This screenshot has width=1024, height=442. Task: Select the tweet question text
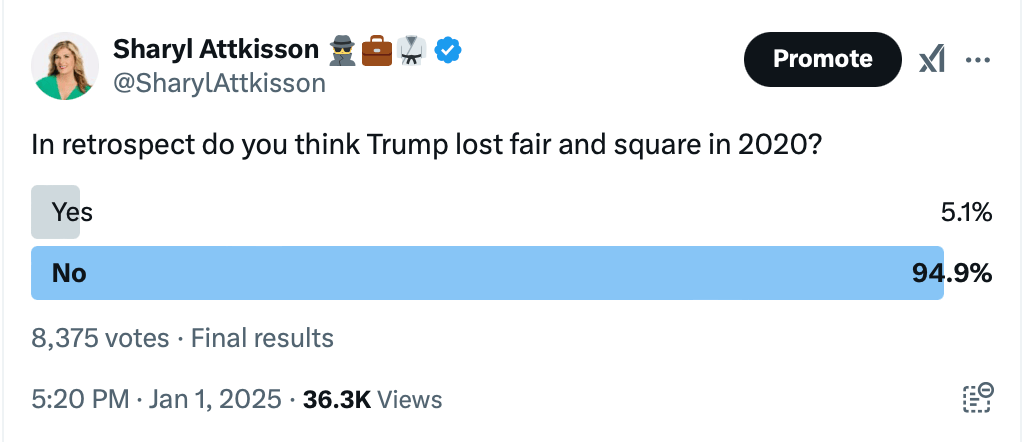click(x=426, y=146)
